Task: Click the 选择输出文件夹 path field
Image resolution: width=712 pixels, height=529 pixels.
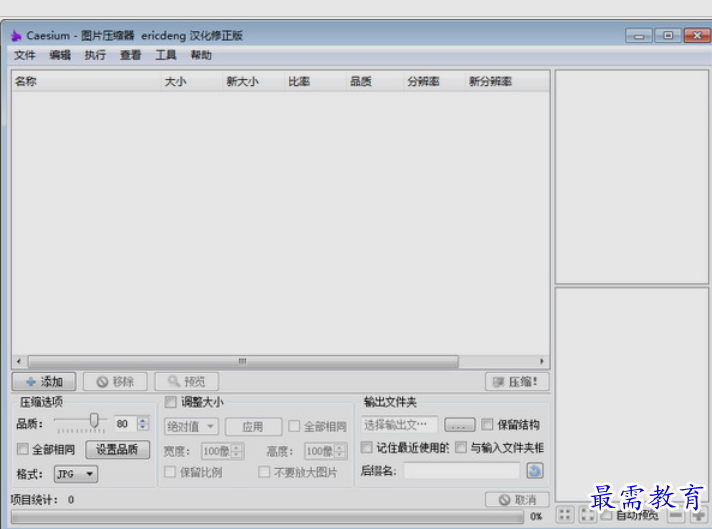Action: pos(399,425)
